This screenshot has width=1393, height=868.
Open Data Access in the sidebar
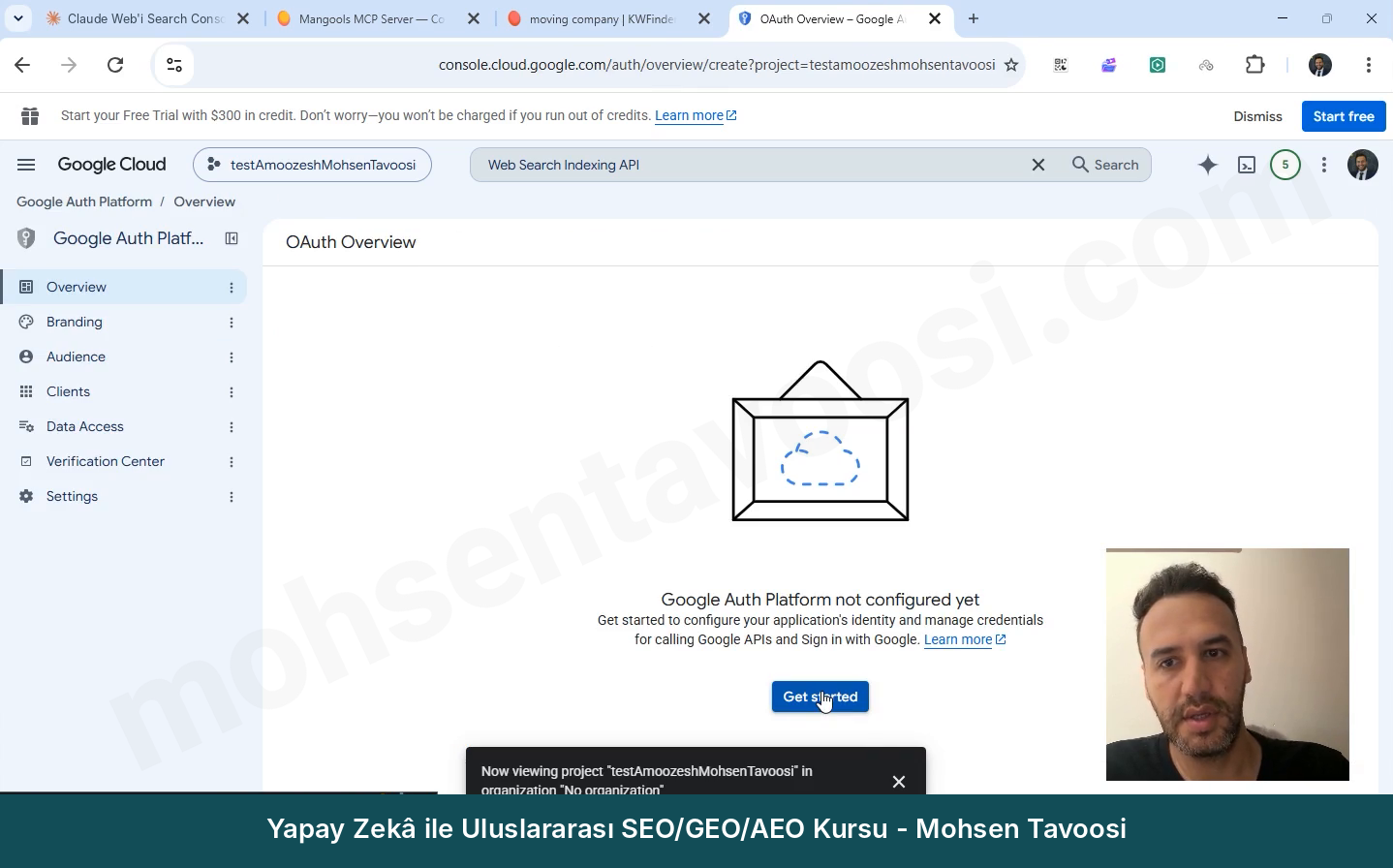coord(124,426)
